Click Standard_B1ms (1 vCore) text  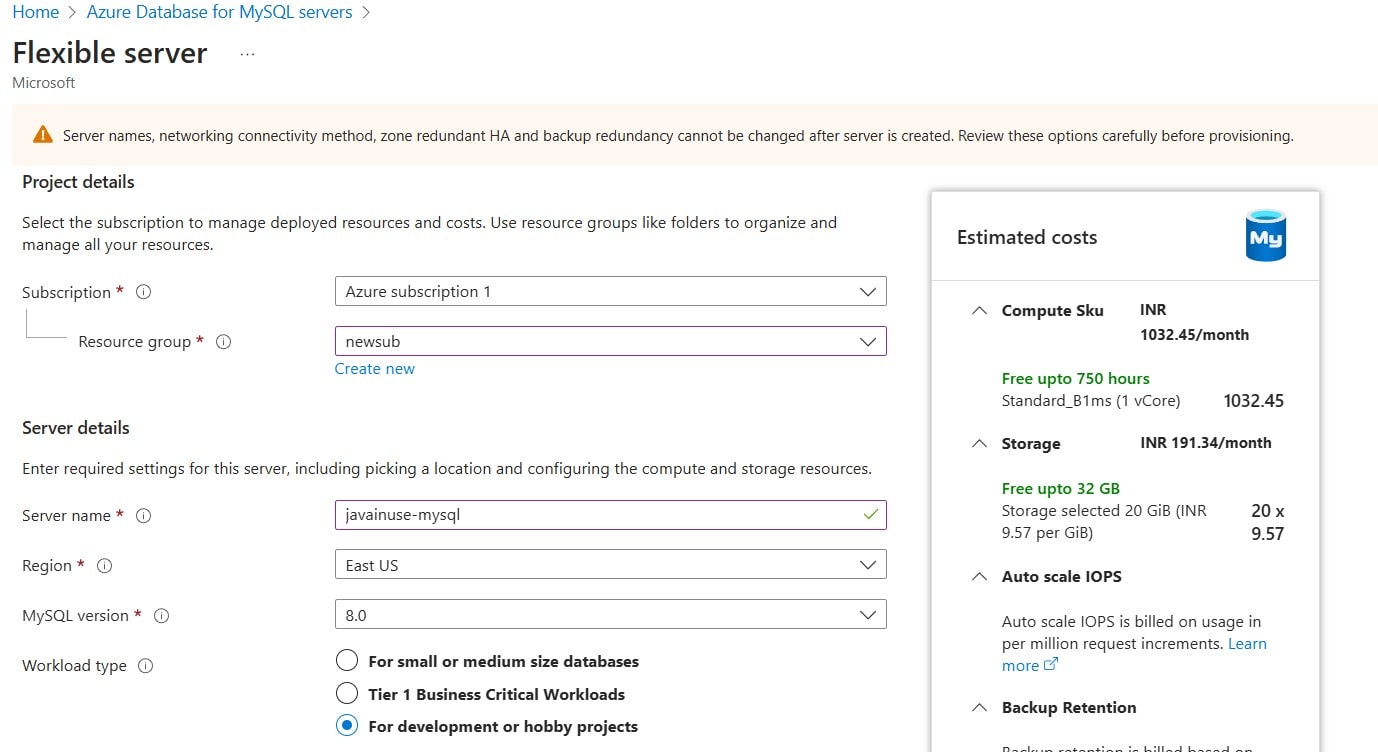point(1091,401)
